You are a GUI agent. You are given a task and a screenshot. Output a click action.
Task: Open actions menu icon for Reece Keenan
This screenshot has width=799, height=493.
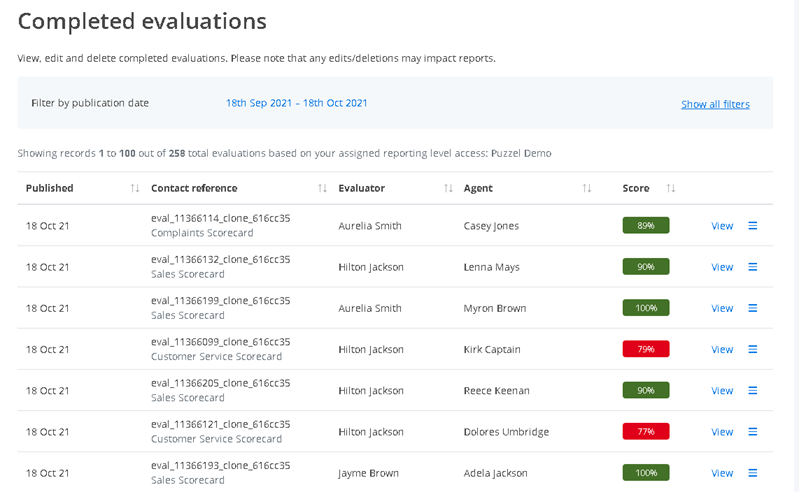(753, 390)
